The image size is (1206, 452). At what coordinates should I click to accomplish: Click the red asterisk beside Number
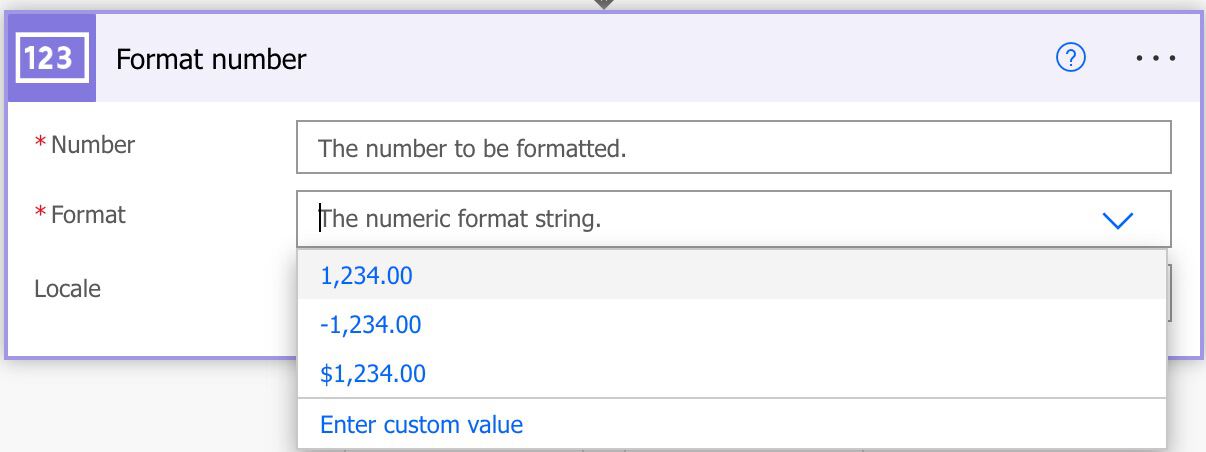[40, 144]
